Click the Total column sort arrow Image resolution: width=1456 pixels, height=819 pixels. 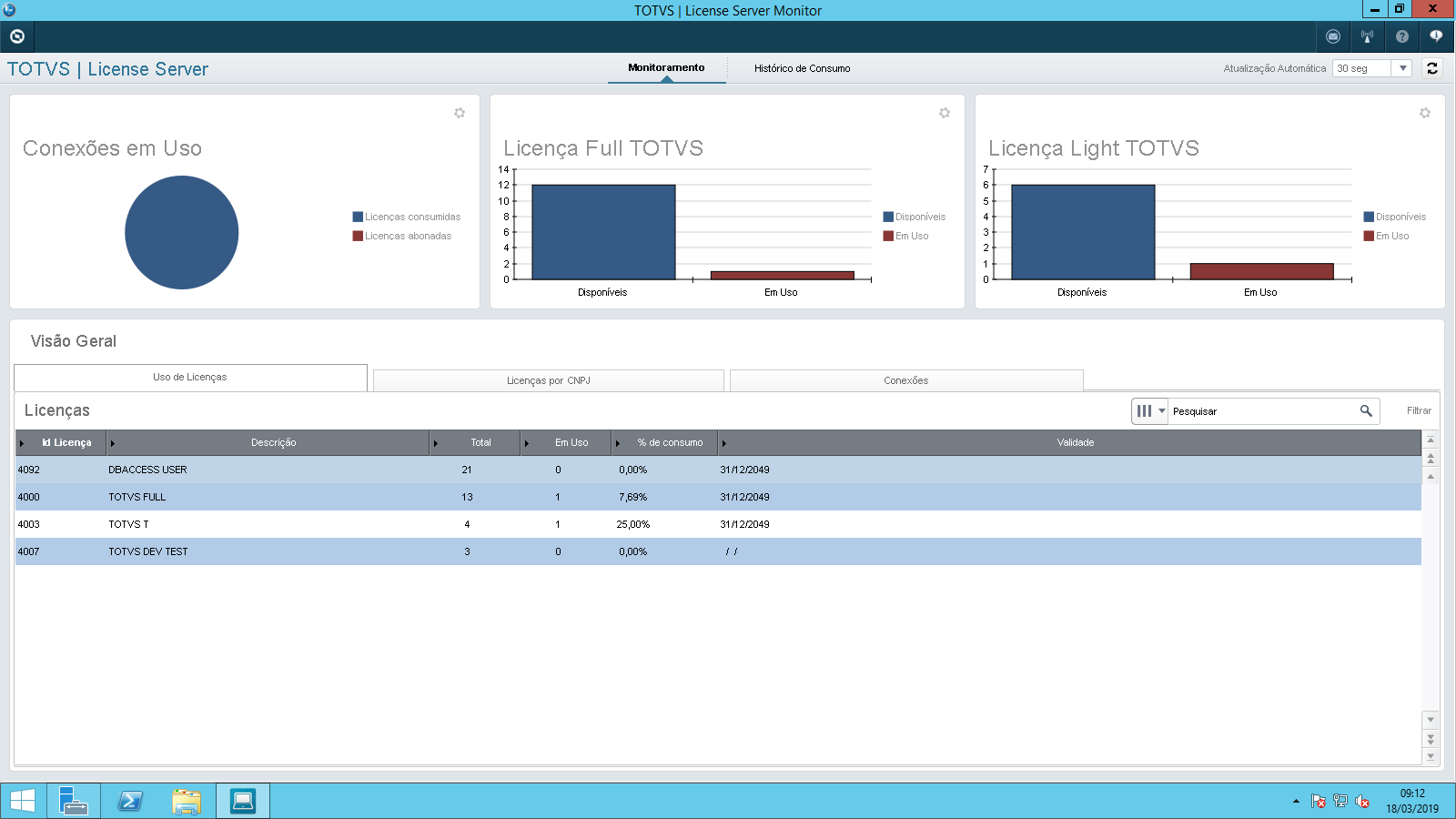(435, 443)
